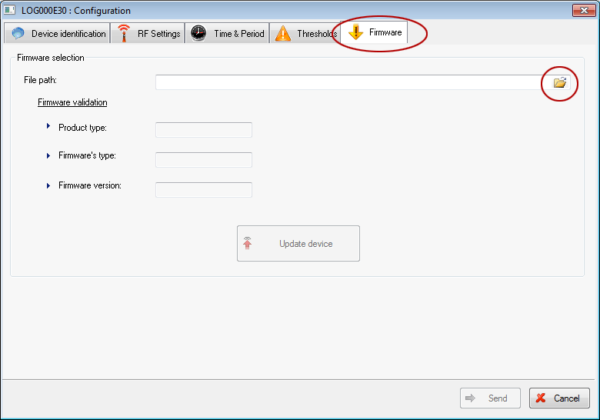Click the warning triangle icon on Thresholds tab
Image resolution: width=600 pixels, height=420 pixels.
(283, 34)
